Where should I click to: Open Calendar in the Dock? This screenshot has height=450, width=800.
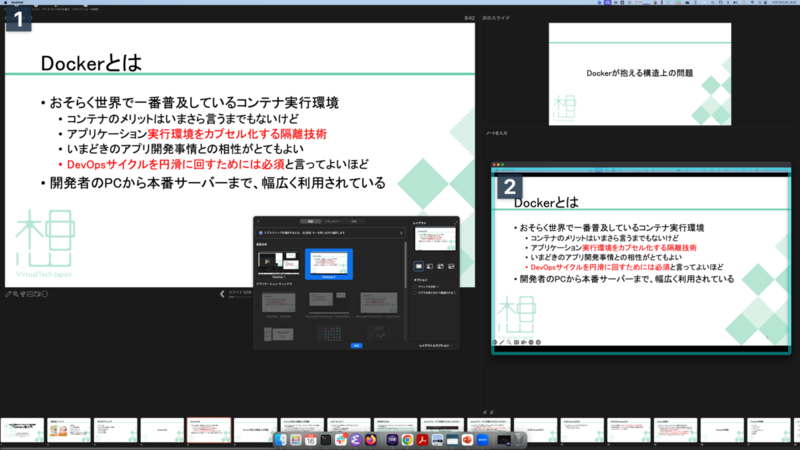tap(310, 440)
